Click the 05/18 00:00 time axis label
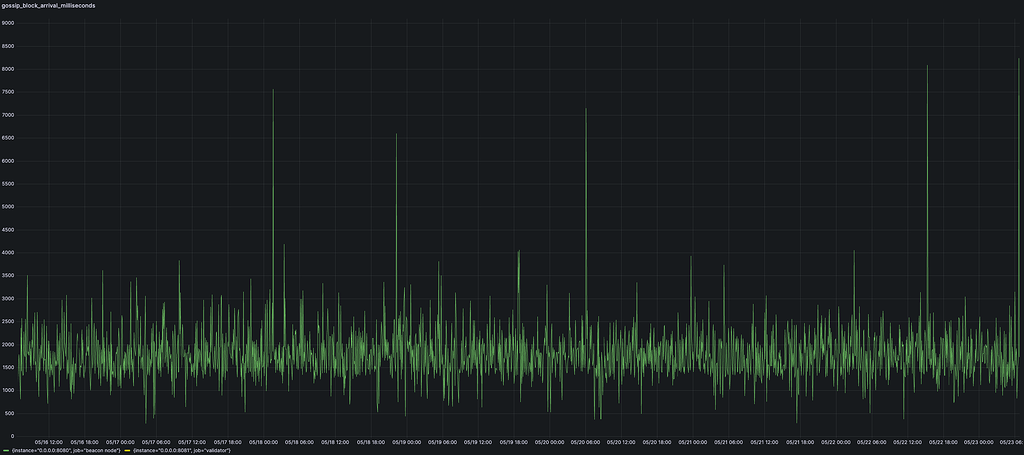The image size is (1024, 455). click(x=264, y=441)
